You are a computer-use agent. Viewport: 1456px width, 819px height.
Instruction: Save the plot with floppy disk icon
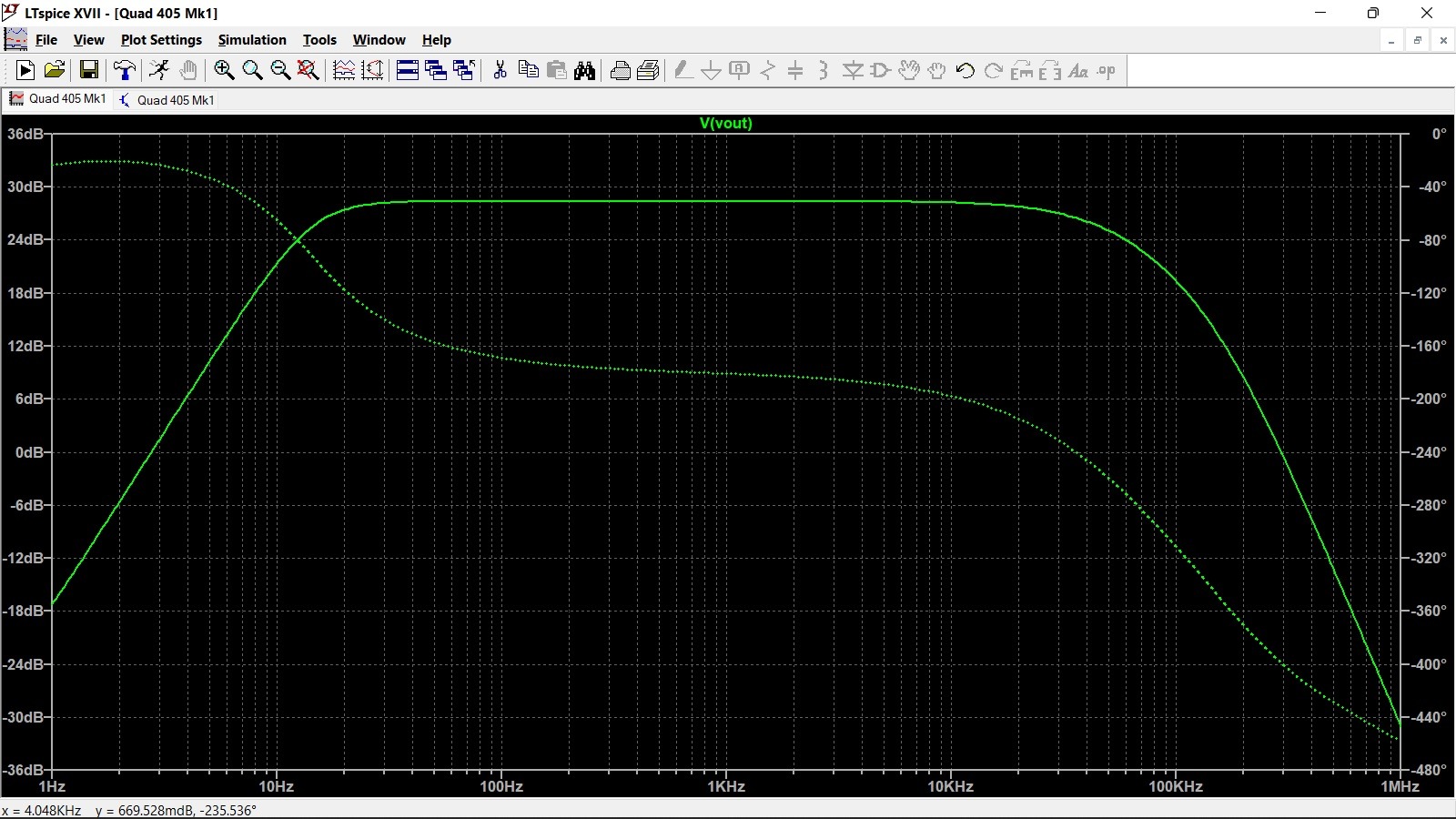click(x=89, y=70)
